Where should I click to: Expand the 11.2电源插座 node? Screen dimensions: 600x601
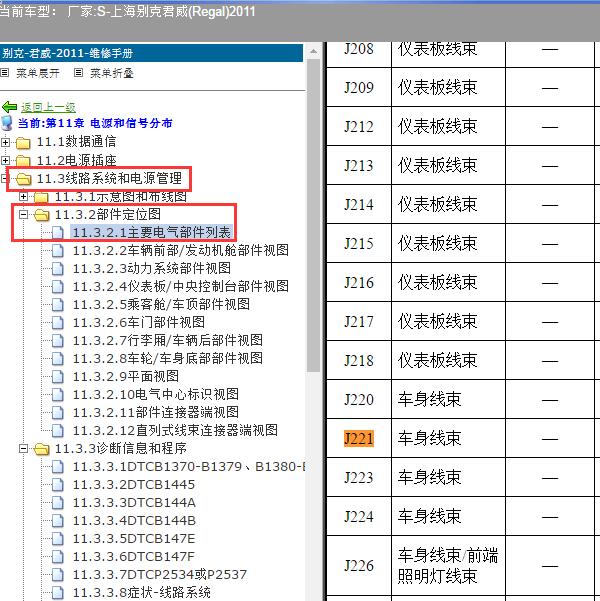(x=5, y=160)
